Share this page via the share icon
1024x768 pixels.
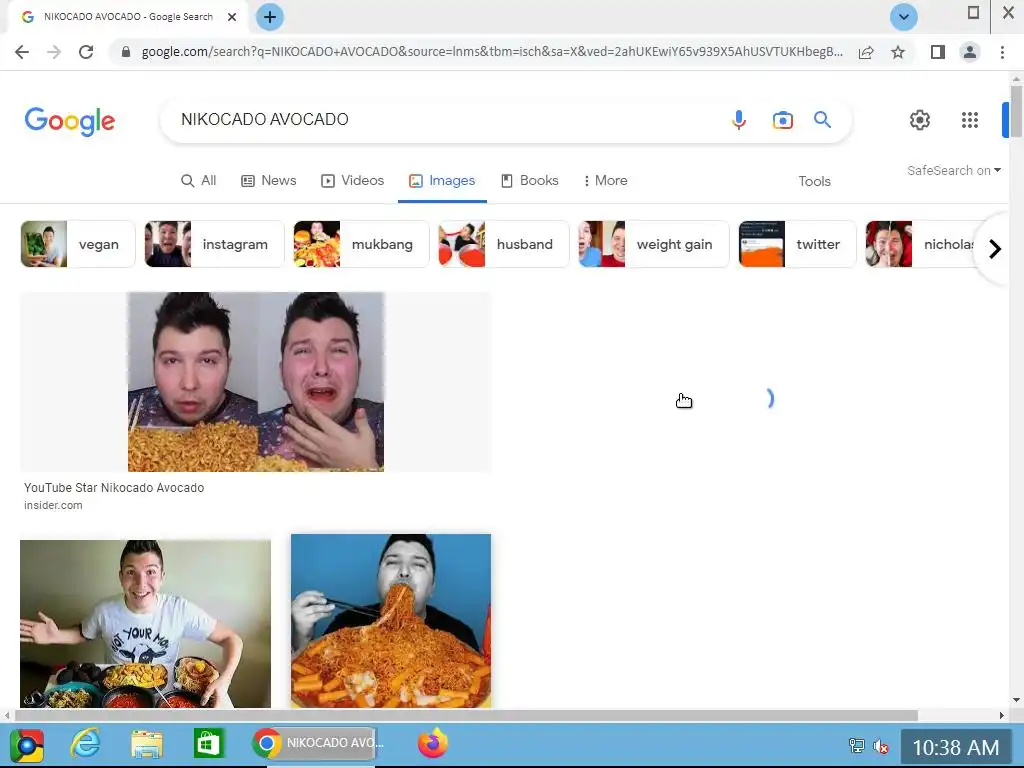(x=866, y=52)
